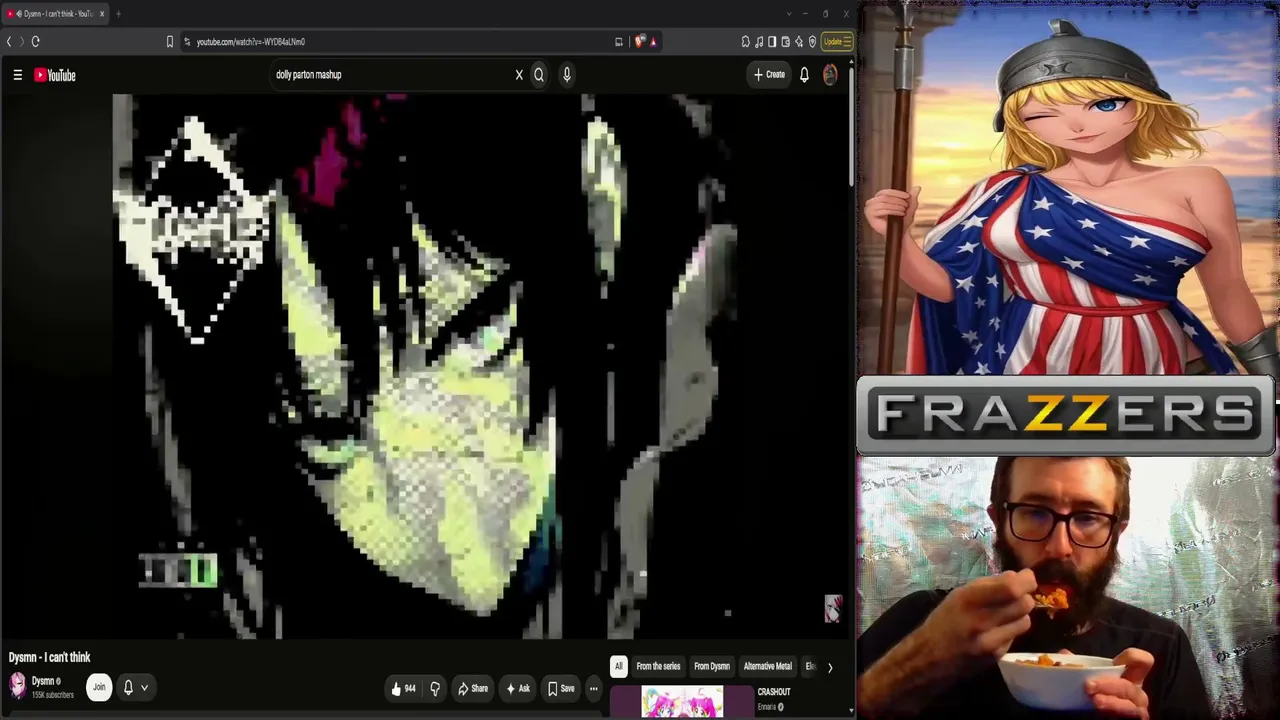Click the Join channel button
This screenshot has height=720, width=1280.
[99, 688]
